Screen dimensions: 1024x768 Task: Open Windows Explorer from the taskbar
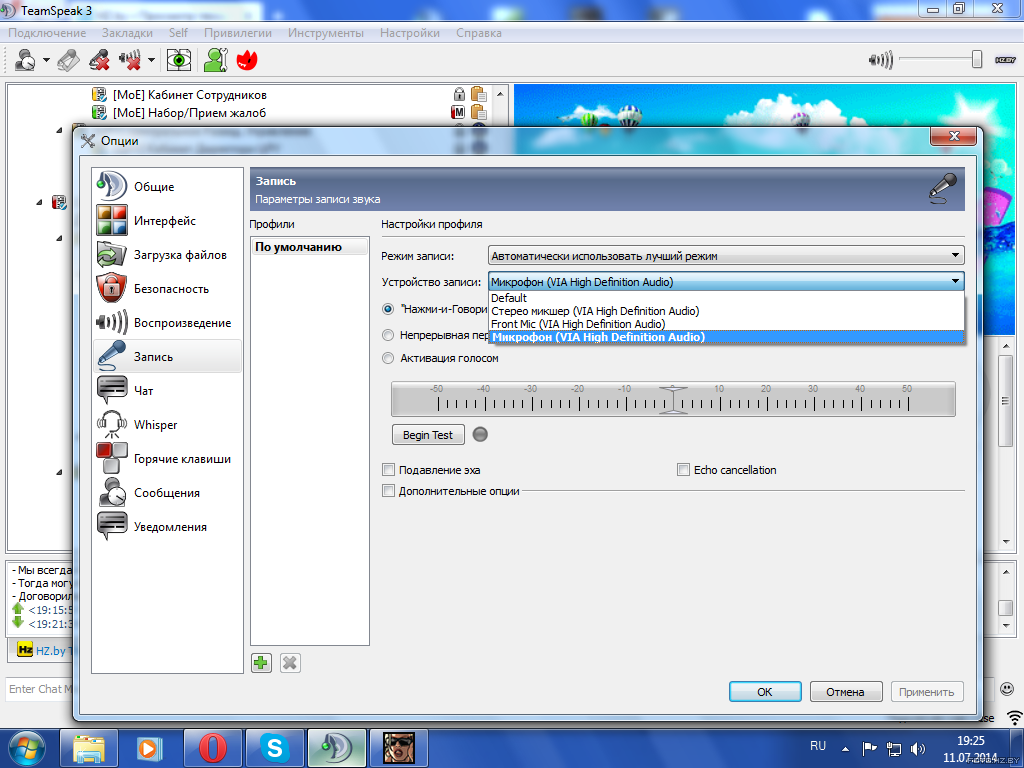click(x=89, y=748)
